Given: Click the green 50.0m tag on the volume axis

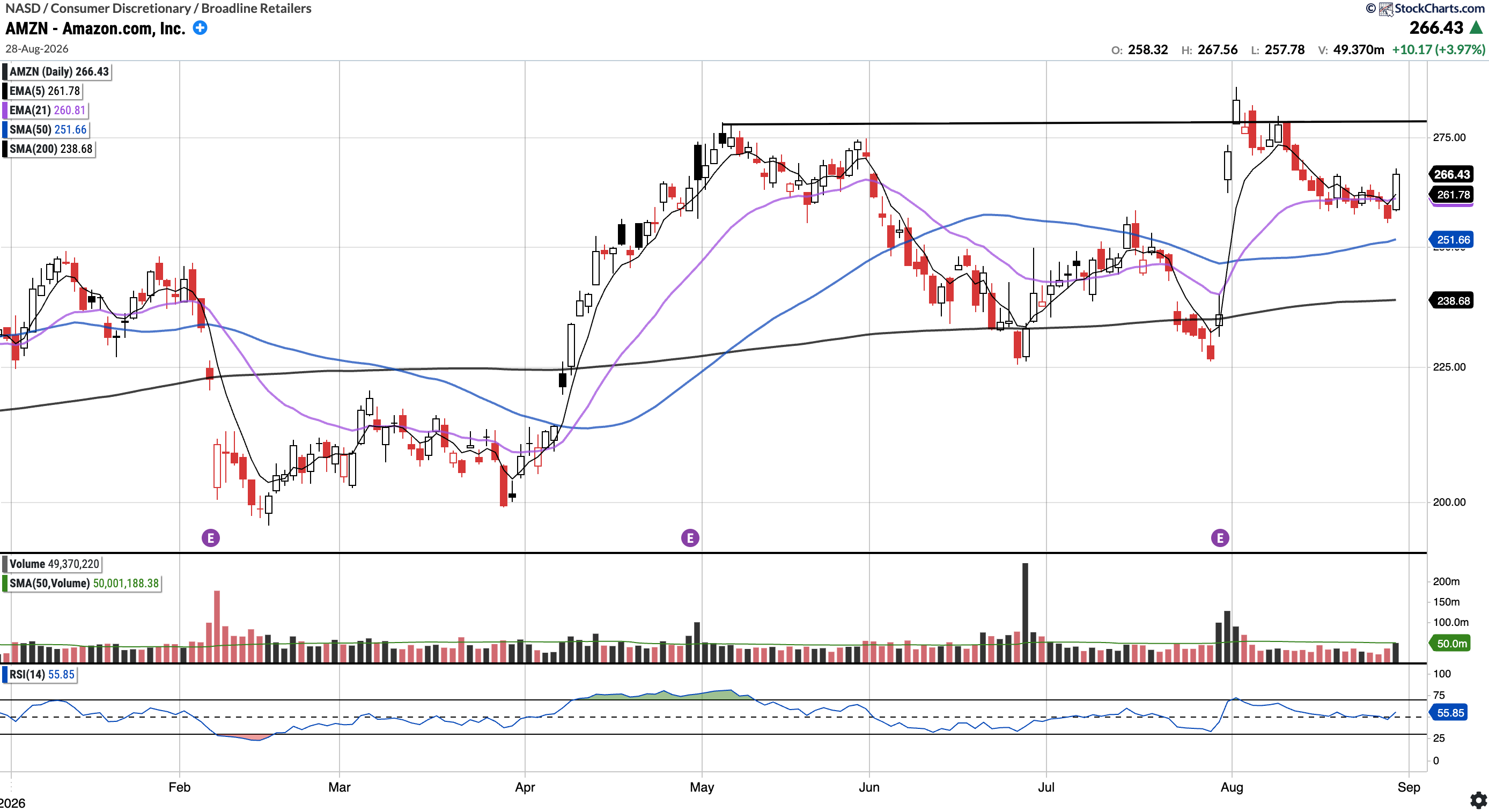Looking at the screenshot, I should (1451, 643).
